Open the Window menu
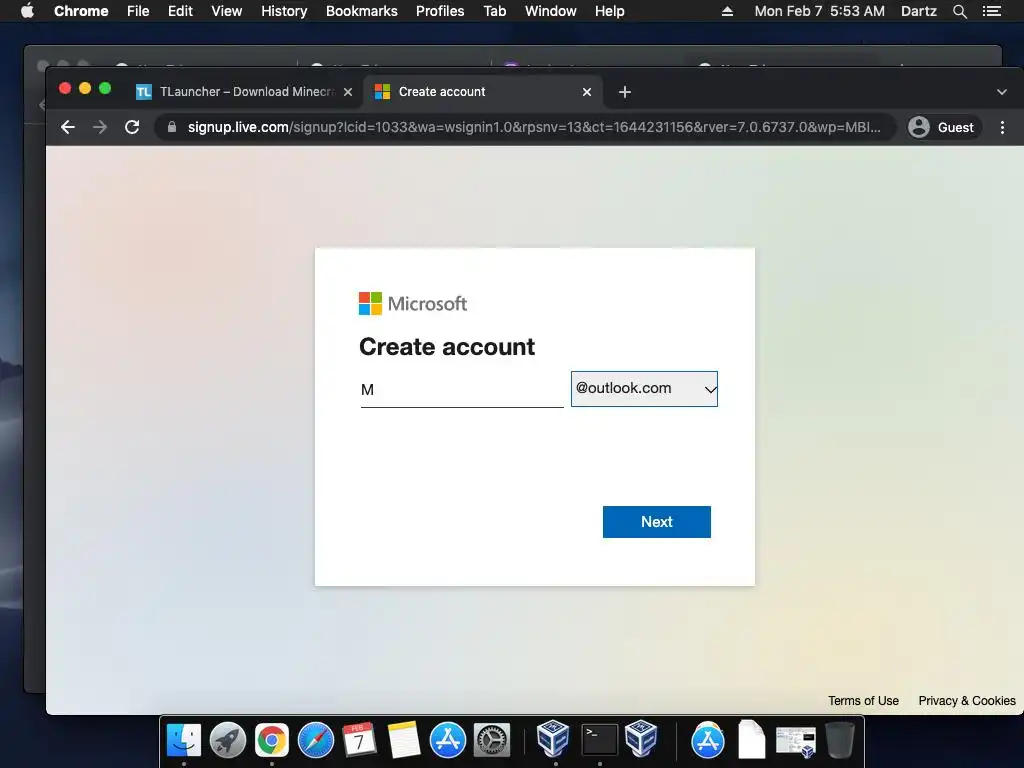Screen dimensions: 1024x768 pos(551,11)
